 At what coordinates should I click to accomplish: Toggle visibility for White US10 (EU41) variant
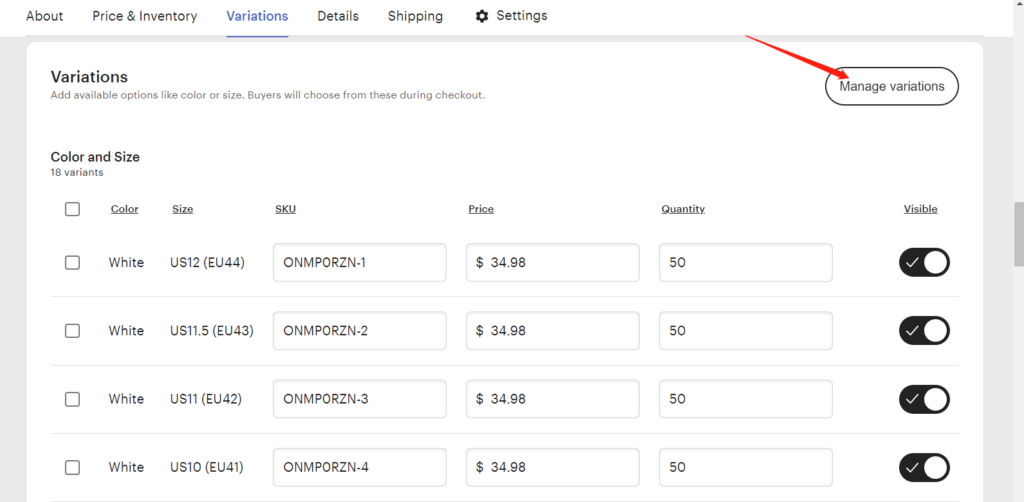[x=924, y=467]
